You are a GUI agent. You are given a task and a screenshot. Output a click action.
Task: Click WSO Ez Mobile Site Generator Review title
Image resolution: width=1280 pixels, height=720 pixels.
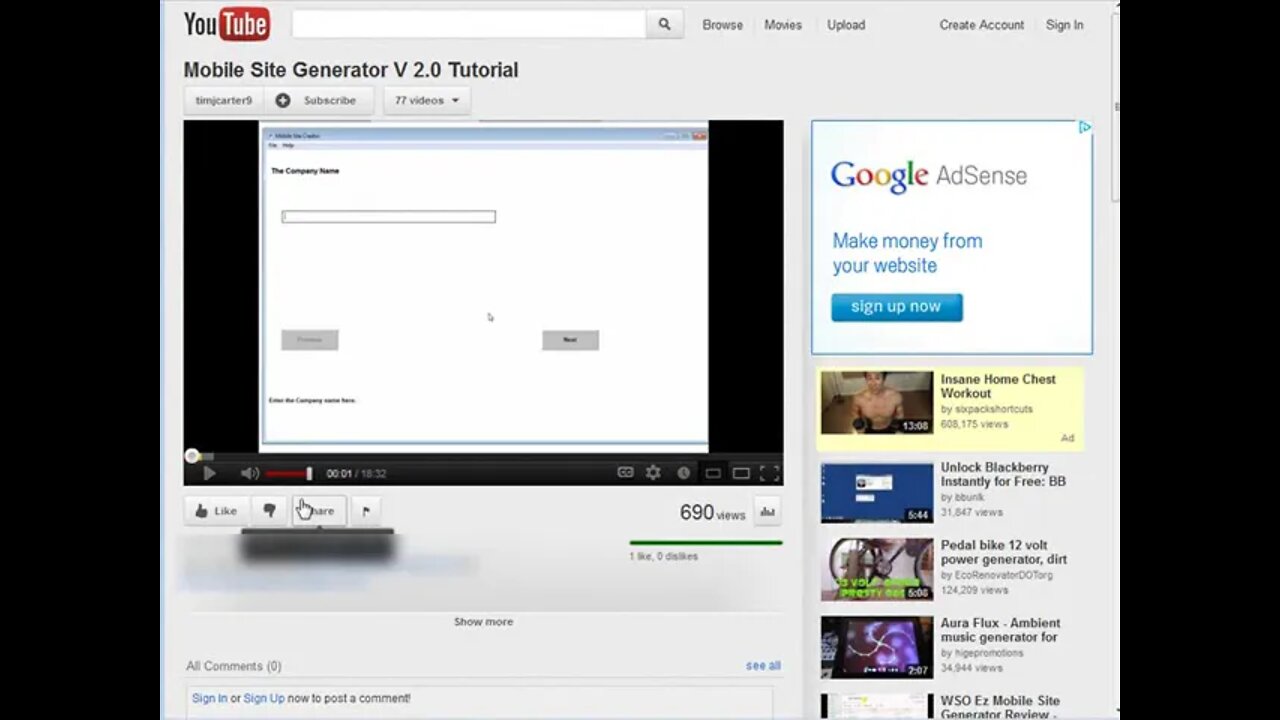pos(1000,707)
